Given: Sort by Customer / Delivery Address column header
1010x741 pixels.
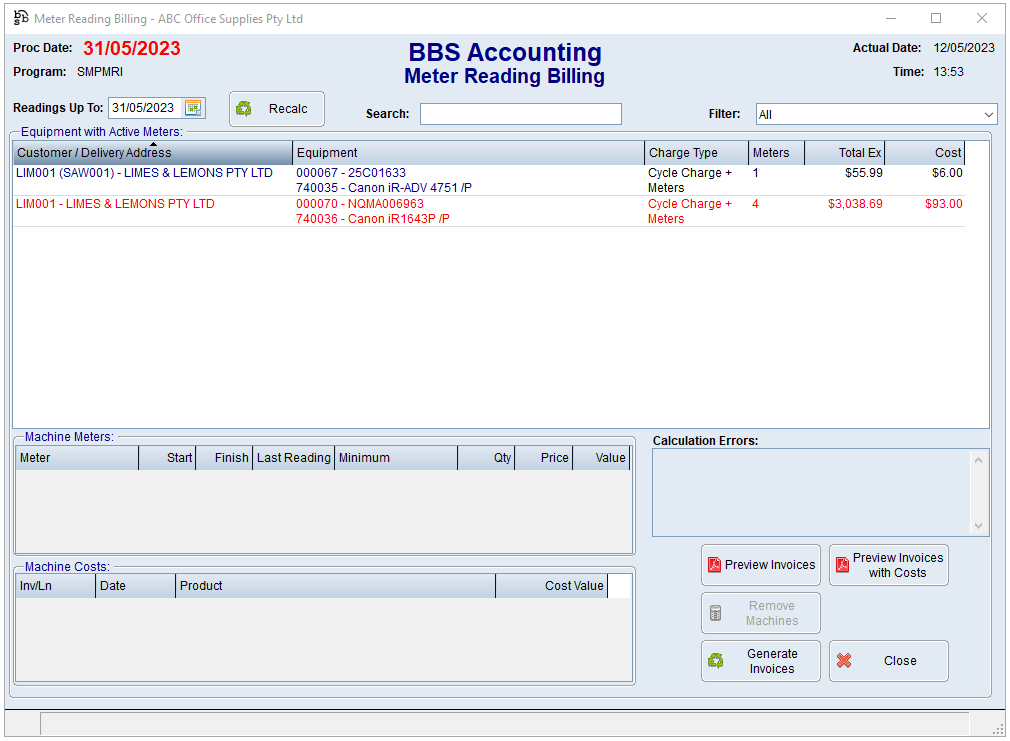Looking at the screenshot, I should [152, 153].
